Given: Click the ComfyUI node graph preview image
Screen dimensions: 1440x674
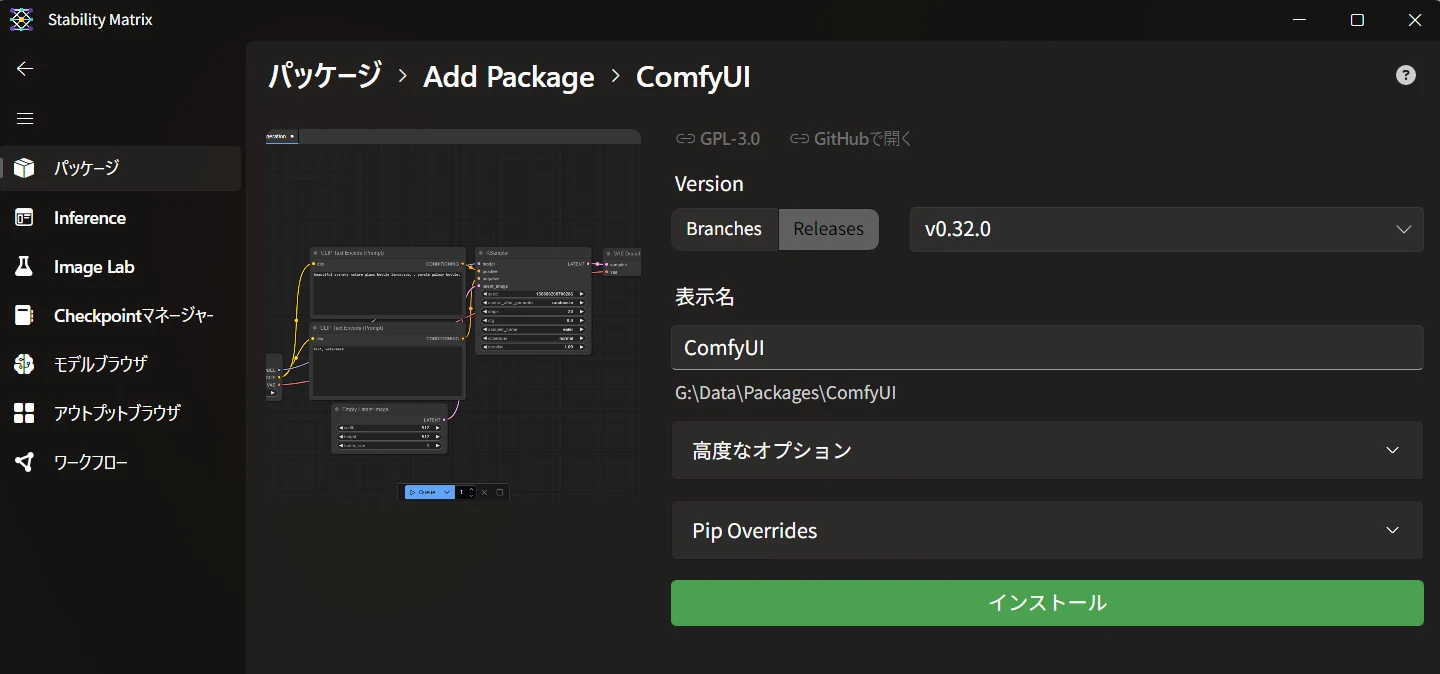Looking at the screenshot, I should click(453, 316).
